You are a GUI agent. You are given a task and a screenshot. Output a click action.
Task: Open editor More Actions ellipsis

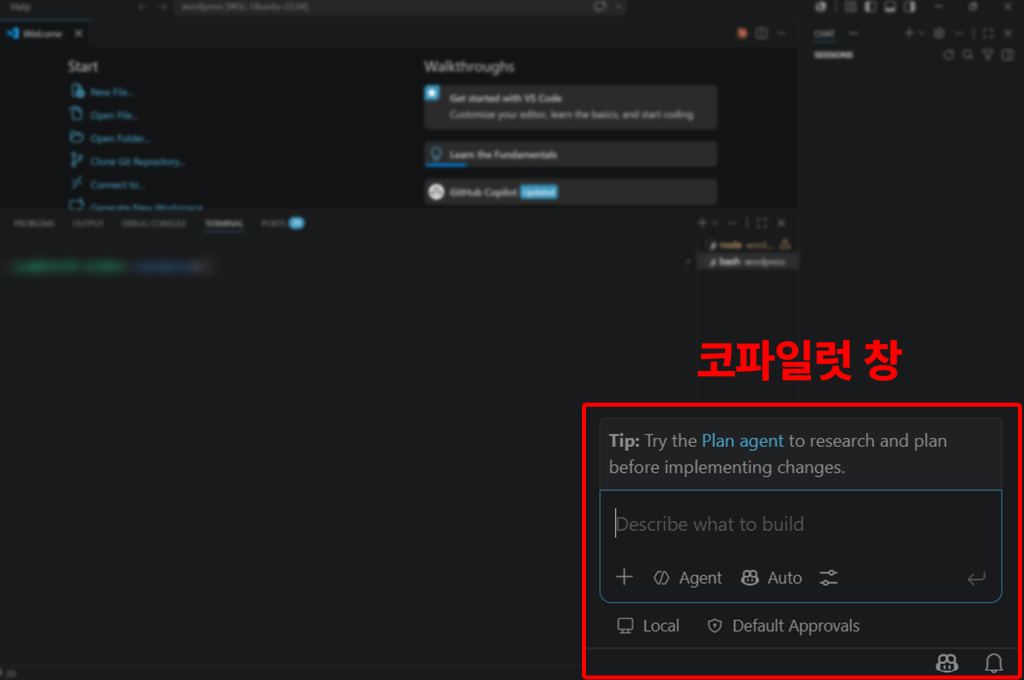click(x=782, y=33)
